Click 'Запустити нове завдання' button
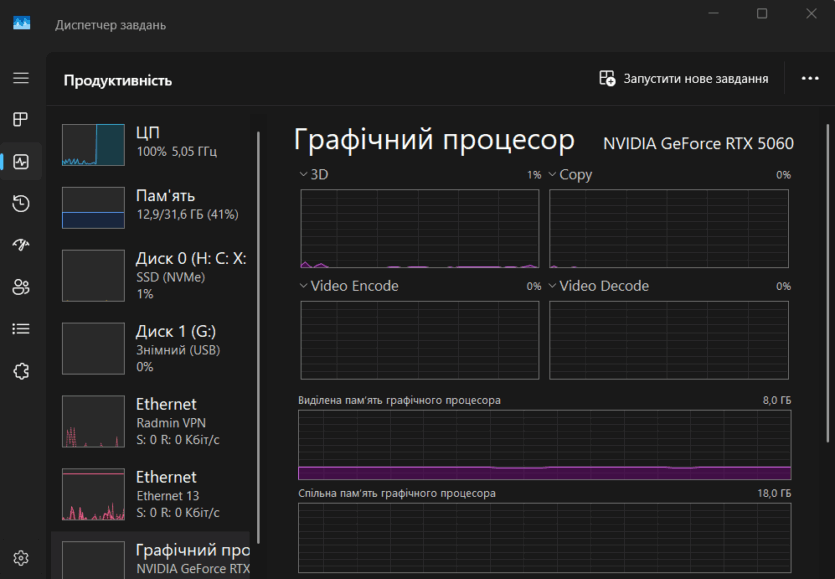 pos(684,79)
